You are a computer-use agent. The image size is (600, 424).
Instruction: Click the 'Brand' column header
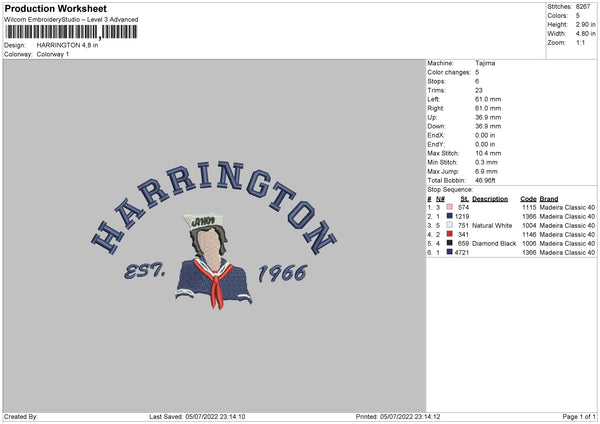(549, 199)
